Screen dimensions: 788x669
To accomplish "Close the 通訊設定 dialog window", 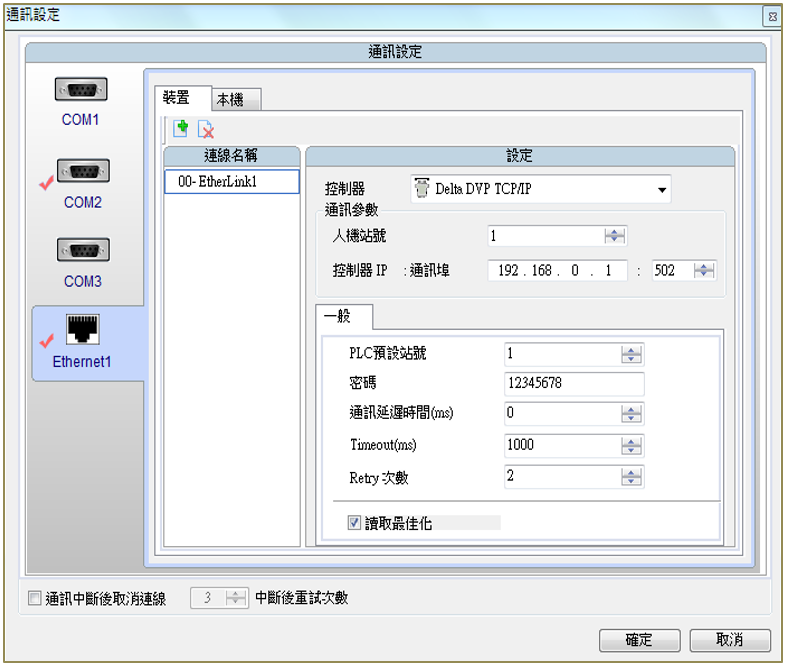I will (x=773, y=16).
